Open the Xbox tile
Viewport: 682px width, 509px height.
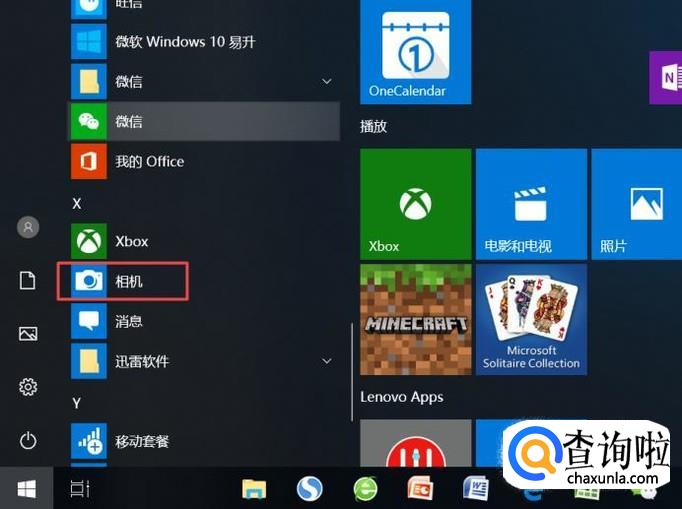coord(415,204)
